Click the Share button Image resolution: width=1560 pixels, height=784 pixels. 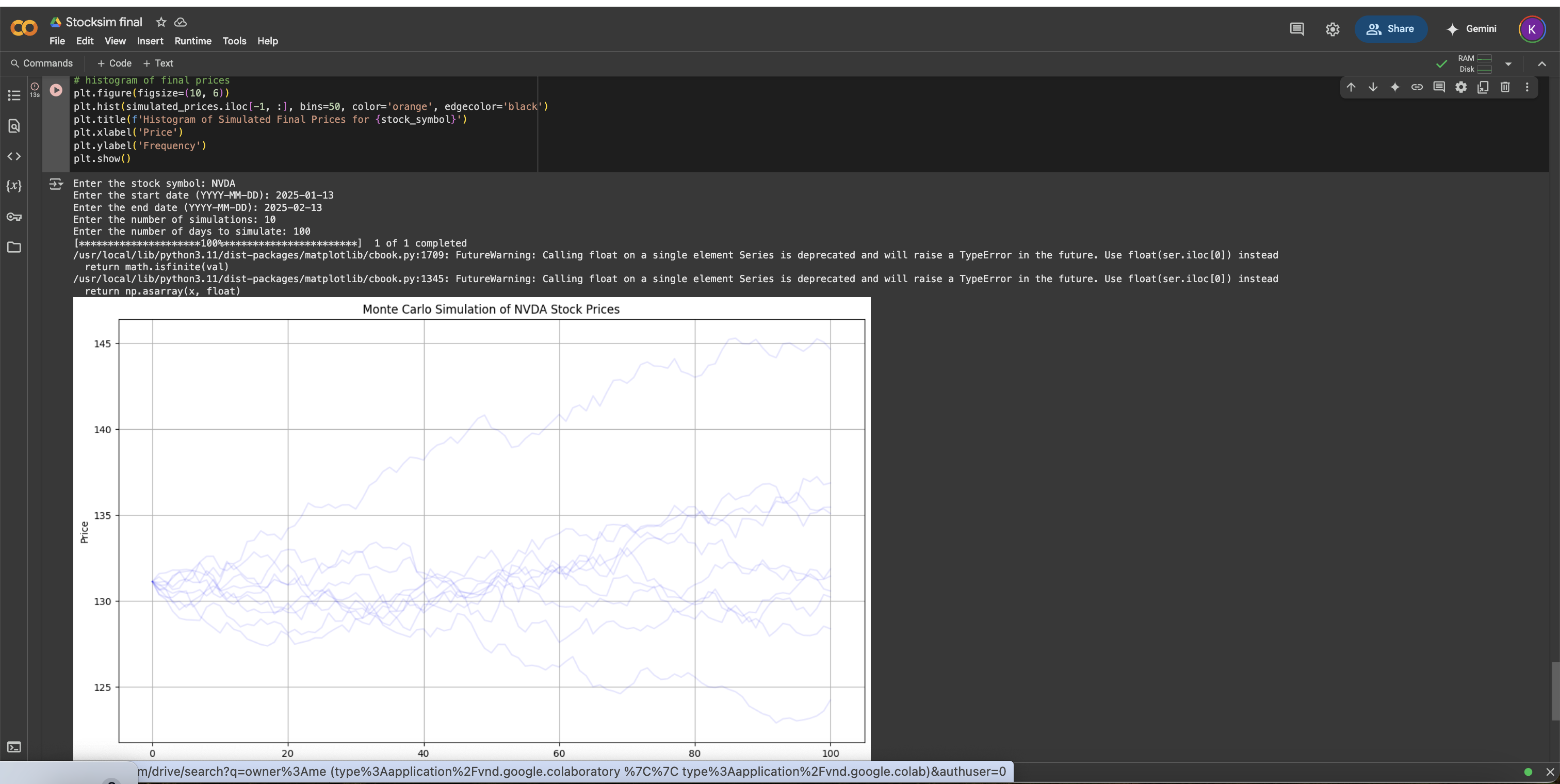[1390, 29]
